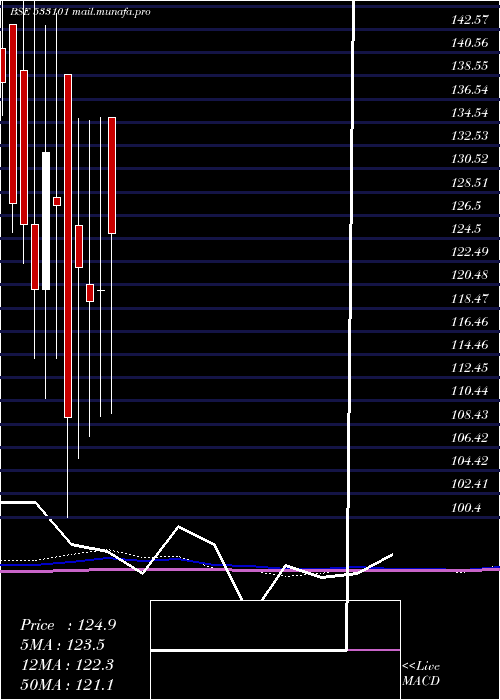This screenshot has width=500, height=700.
Task: Click the 120.48 price label
Action: click(x=469, y=275)
